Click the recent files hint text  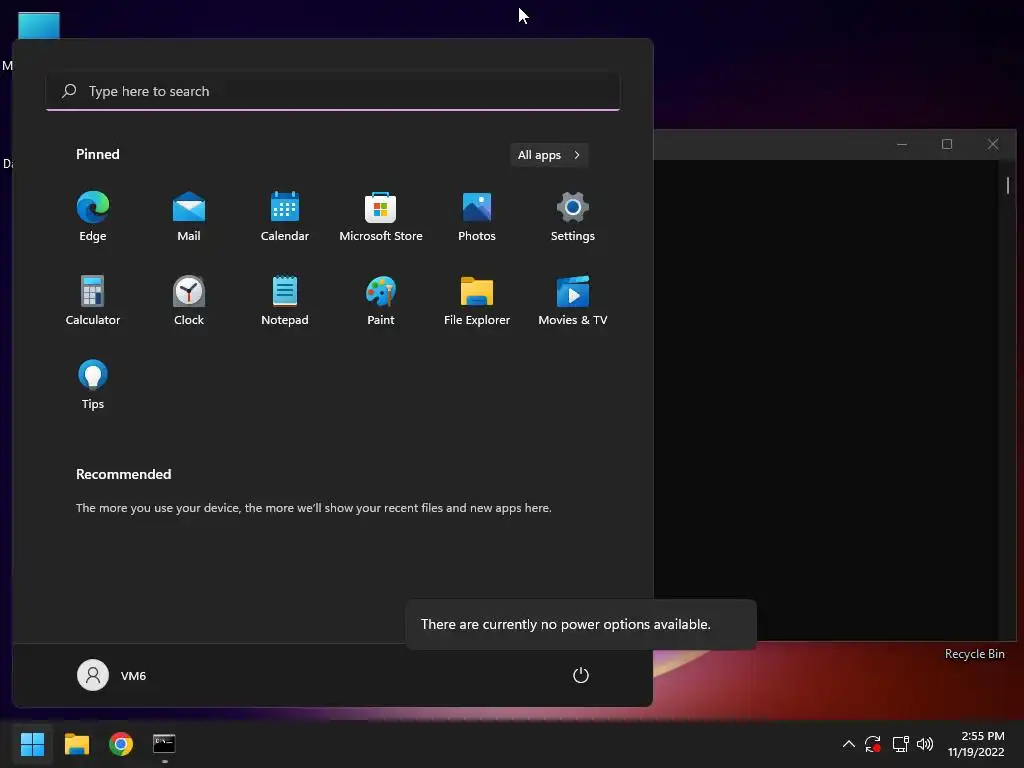313,508
